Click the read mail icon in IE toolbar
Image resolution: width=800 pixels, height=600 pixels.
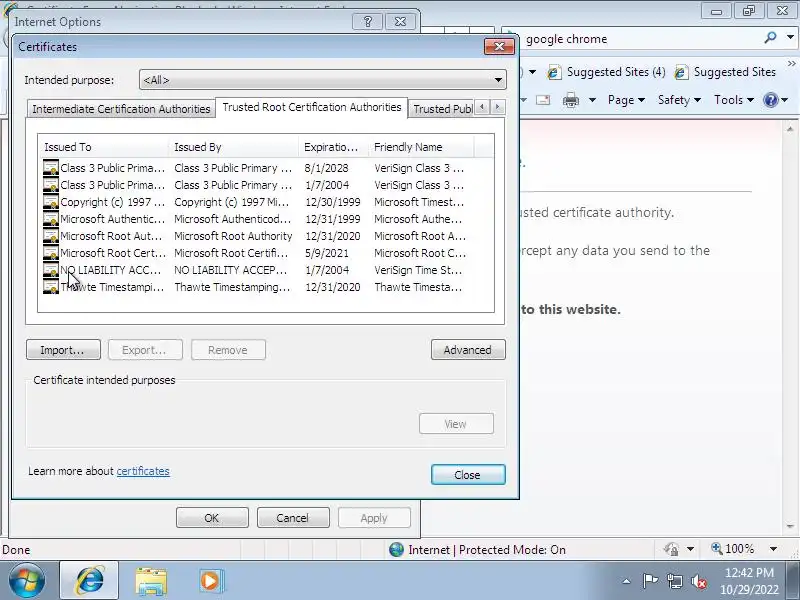tap(543, 100)
